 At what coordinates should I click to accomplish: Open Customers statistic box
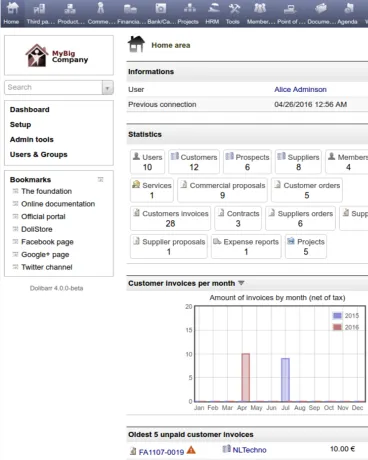click(194, 162)
